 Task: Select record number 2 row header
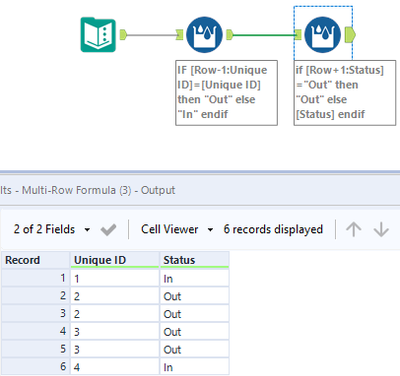[x=35, y=296]
